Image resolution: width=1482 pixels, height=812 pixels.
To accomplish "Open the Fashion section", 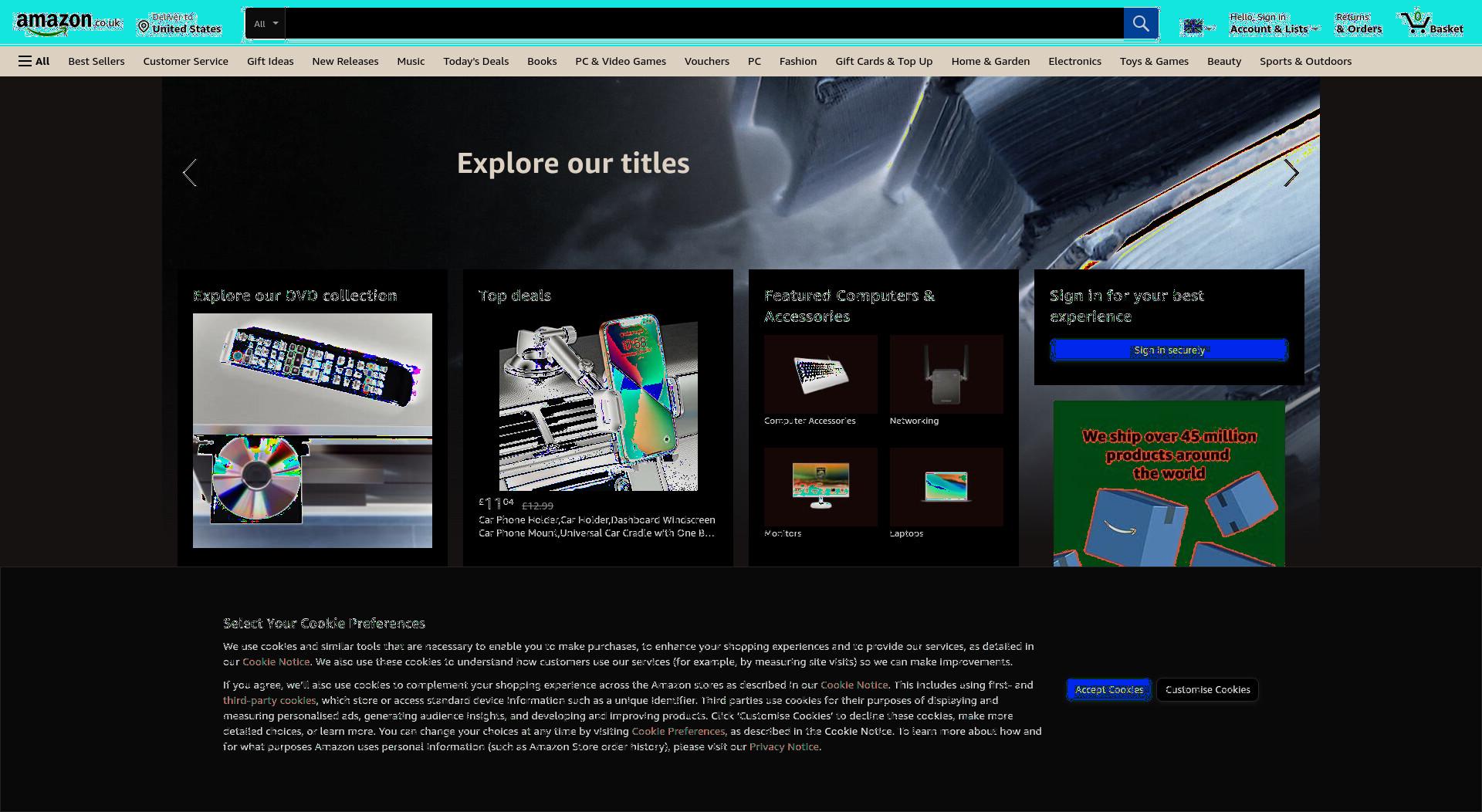I will (x=798, y=61).
